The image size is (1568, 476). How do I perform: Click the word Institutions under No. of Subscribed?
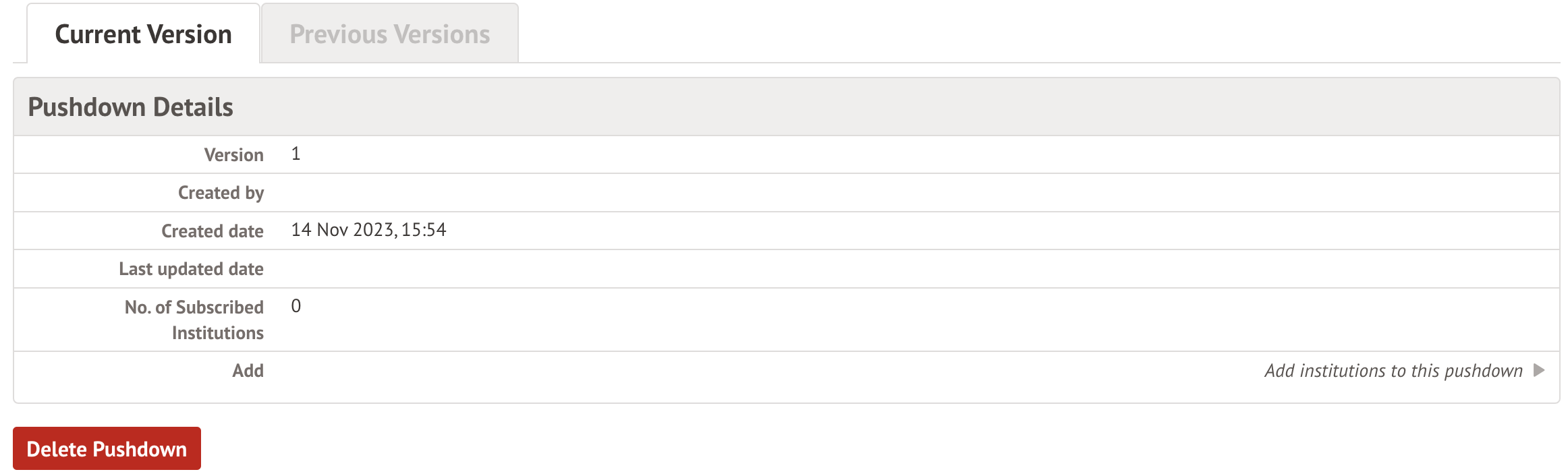click(x=217, y=333)
